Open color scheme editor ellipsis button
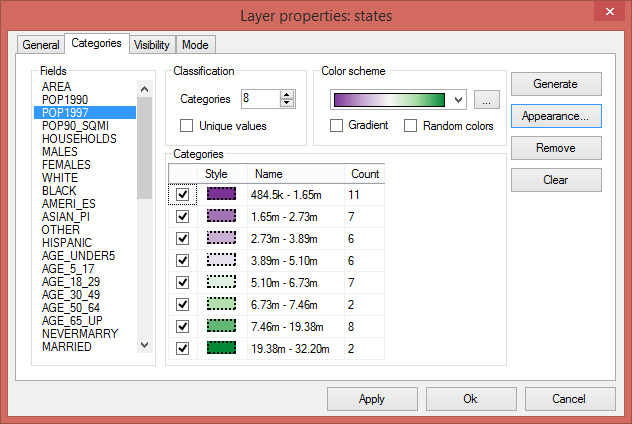 pyautogui.click(x=486, y=100)
